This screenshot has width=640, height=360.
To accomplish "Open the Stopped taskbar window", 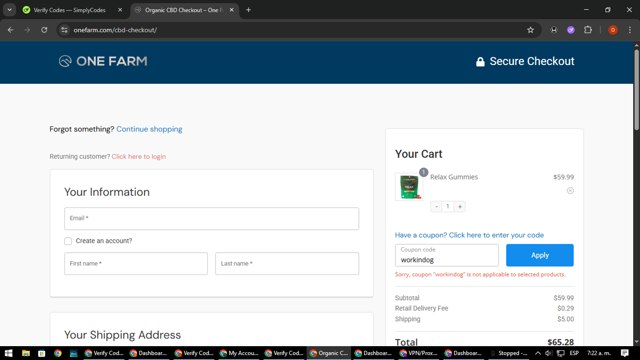I will [x=509, y=353].
